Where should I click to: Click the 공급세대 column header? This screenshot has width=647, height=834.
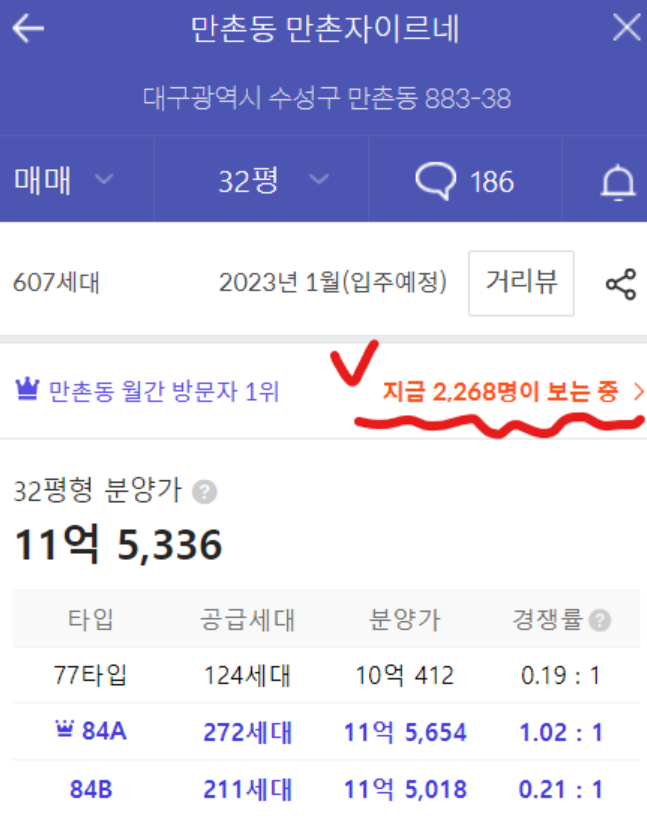coord(247,620)
